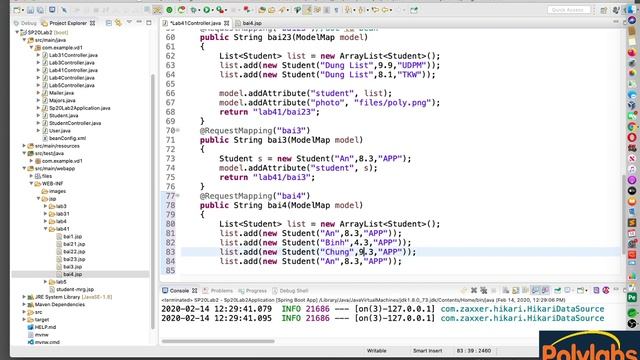Click Collapse All in Project Explorer
Viewport: 640px width, 360px height.
[x=109, y=23]
